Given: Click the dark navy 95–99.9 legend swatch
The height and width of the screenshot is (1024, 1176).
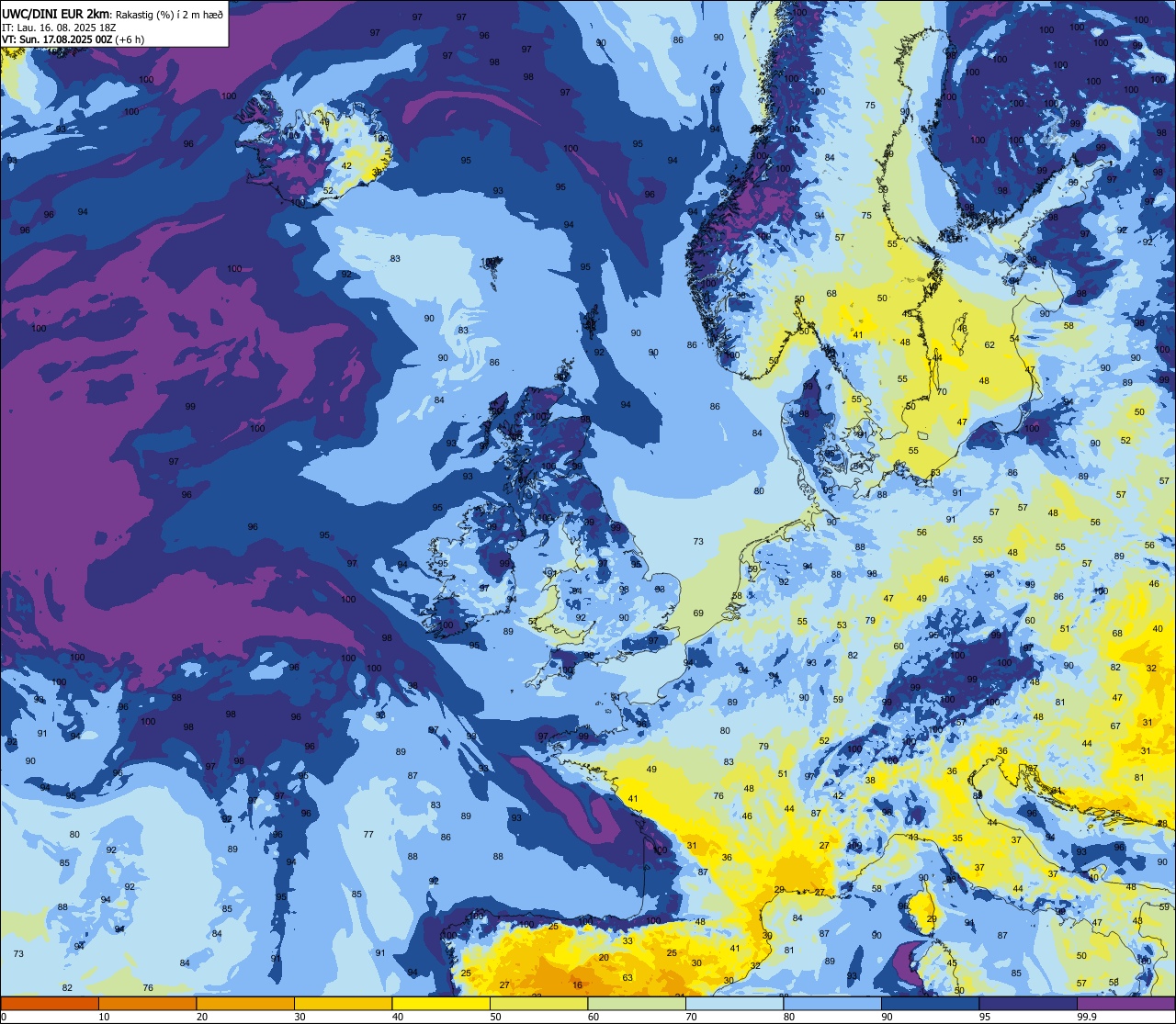Looking at the screenshot, I should tap(1028, 1003).
